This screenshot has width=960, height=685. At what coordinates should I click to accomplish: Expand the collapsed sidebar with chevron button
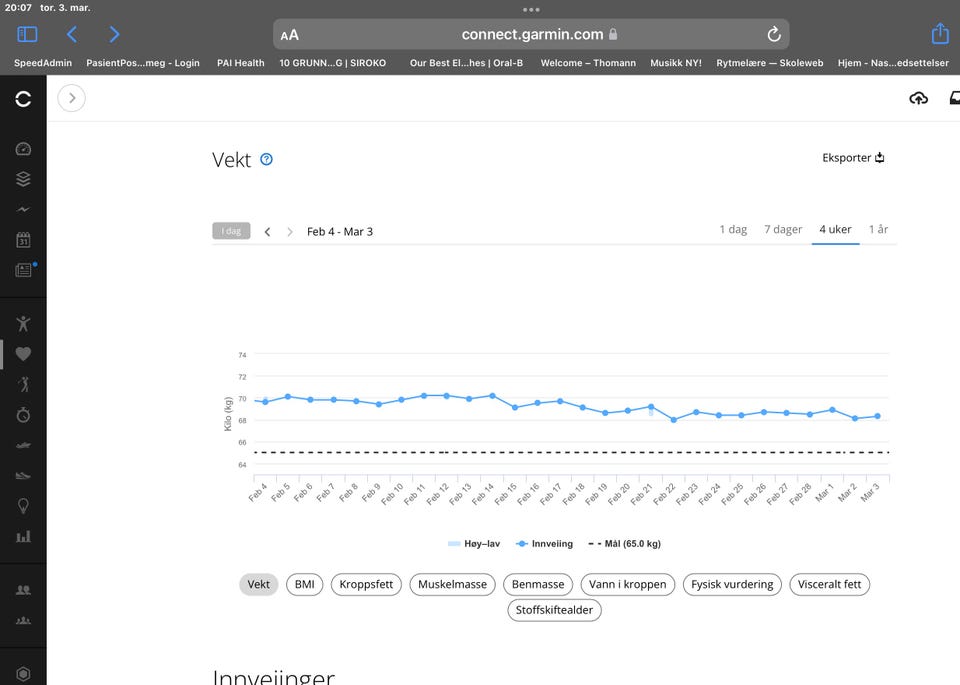(x=72, y=98)
